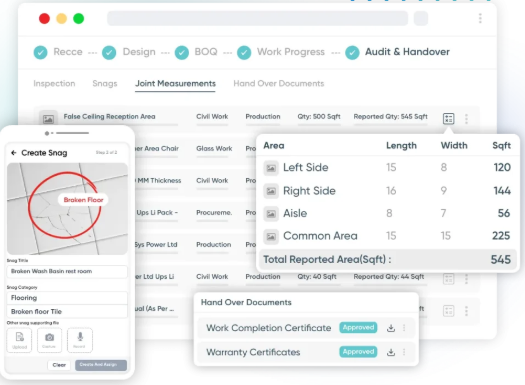The width and height of the screenshot is (525, 385).
Task: Click Total Reported Area value 545
Action: coord(501,259)
